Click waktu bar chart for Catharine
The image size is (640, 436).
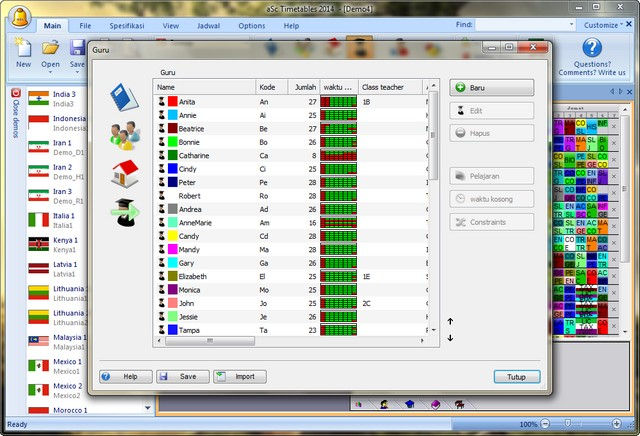tap(338, 156)
